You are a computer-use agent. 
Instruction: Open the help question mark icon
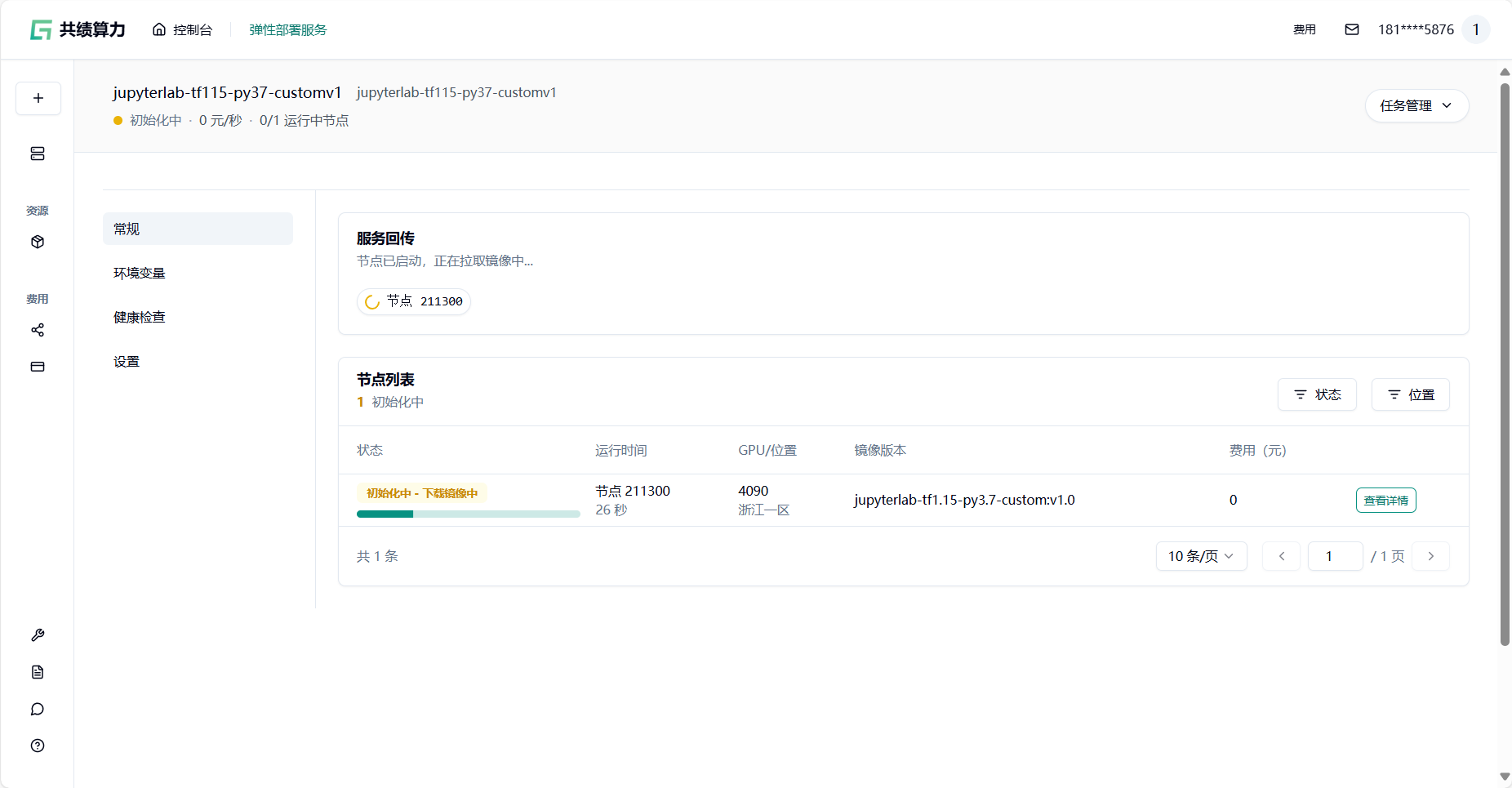(x=38, y=746)
